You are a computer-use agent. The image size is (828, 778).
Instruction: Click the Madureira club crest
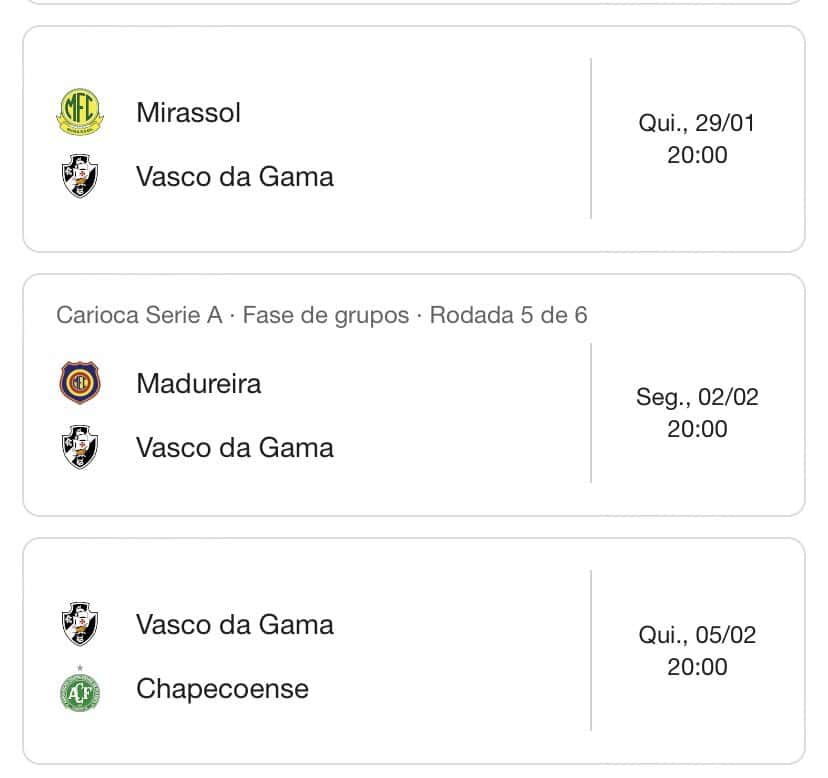click(80, 383)
